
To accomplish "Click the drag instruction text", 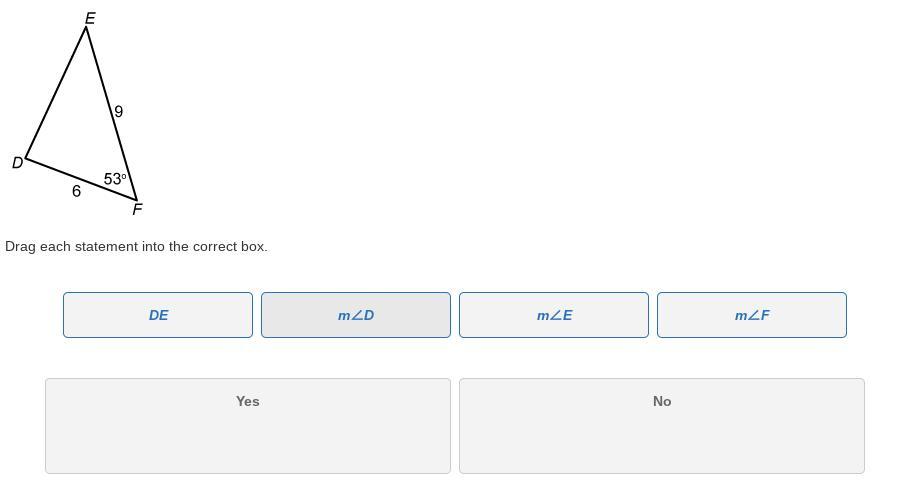I will pyautogui.click(x=136, y=246).
